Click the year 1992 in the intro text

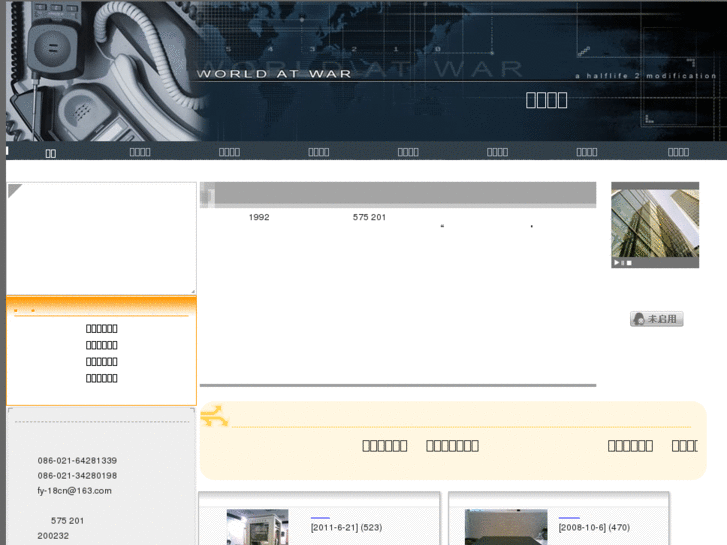click(x=259, y=217)
